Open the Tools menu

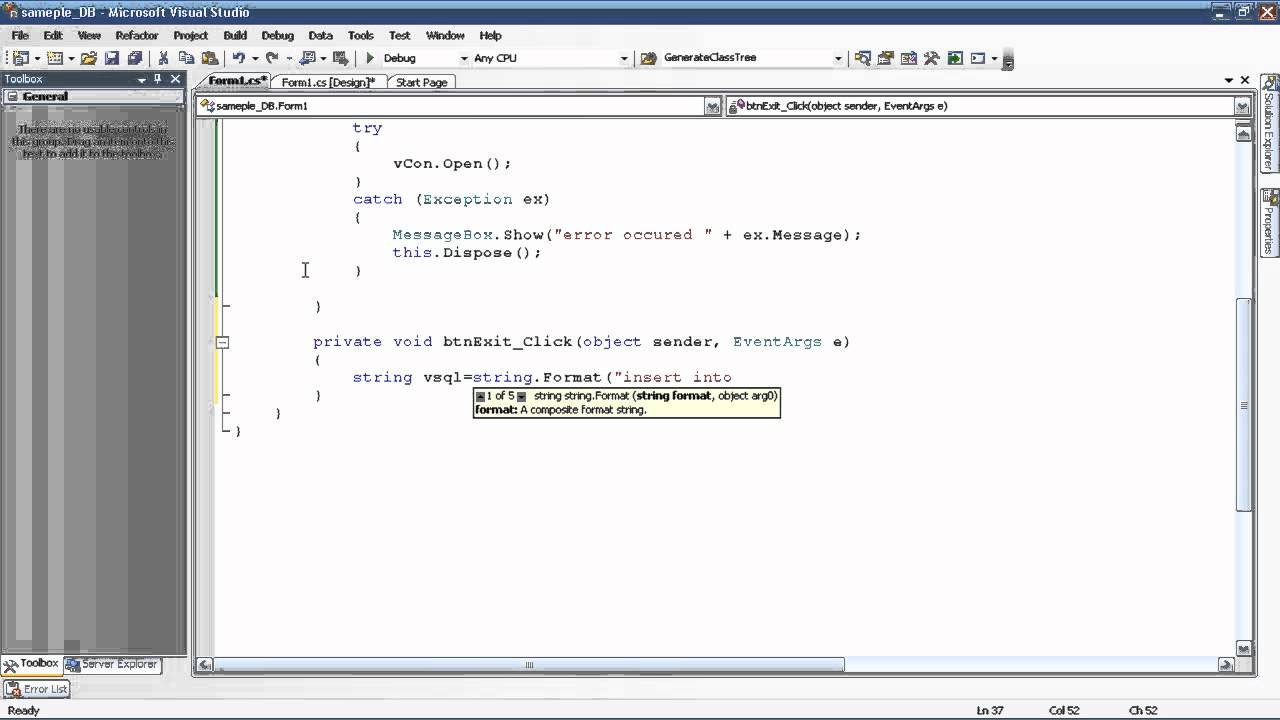click(361, 35)
